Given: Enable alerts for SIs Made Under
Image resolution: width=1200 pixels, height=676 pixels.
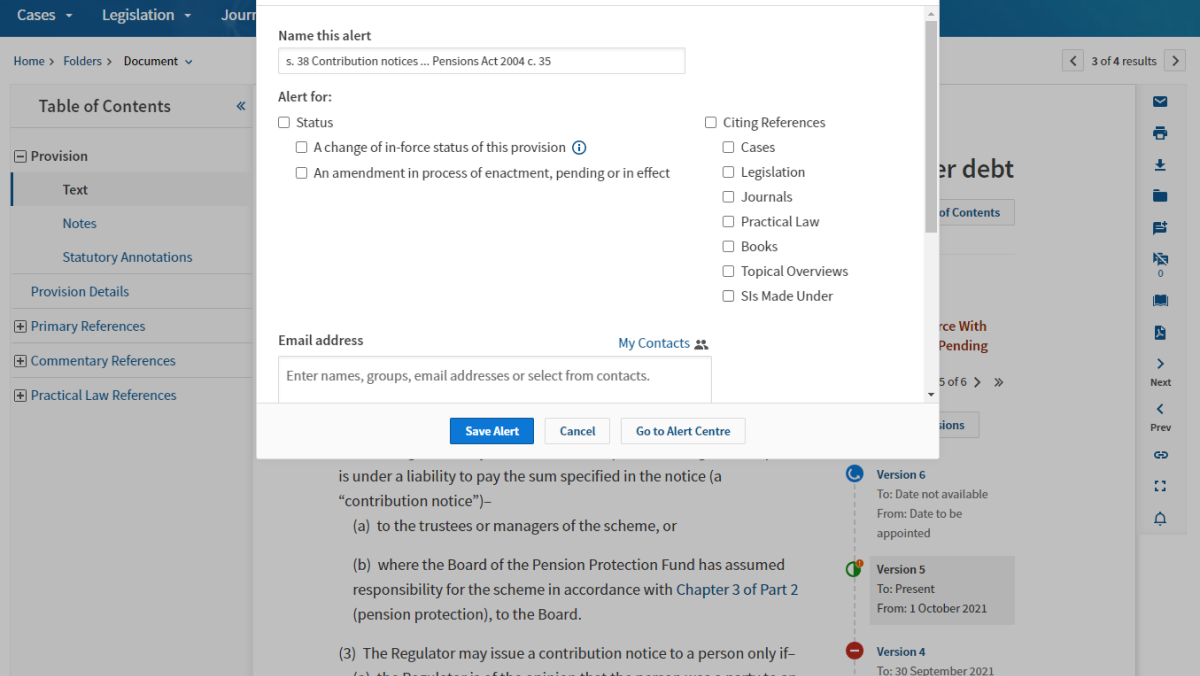Looking at the screenshot, I should (728, 295).
